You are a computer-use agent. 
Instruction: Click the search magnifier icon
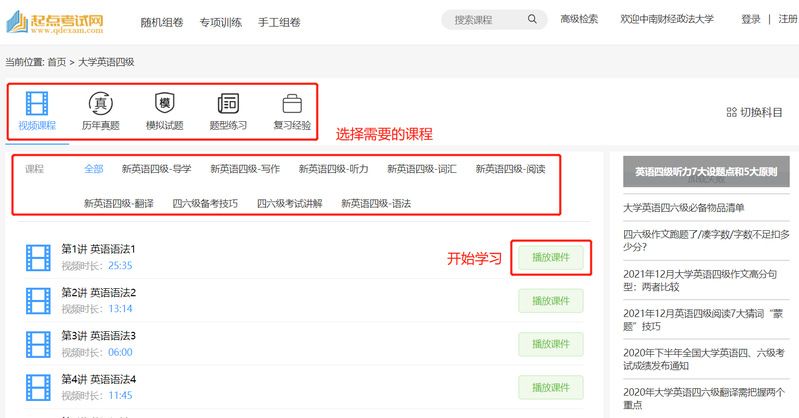click(x=533, y=19)
